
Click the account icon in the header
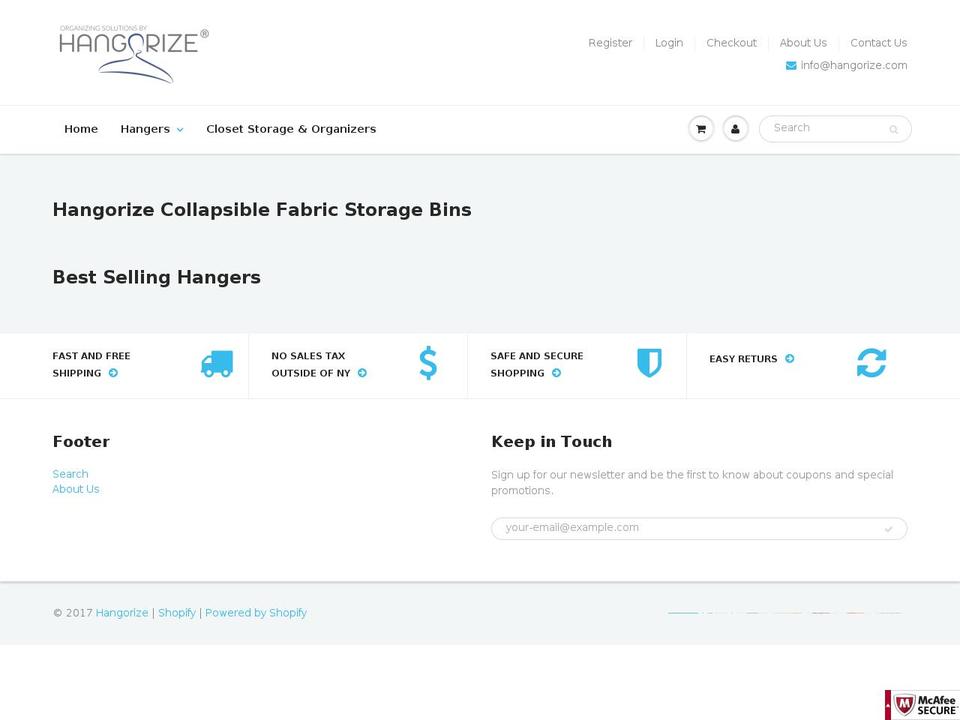coord(736,128)
